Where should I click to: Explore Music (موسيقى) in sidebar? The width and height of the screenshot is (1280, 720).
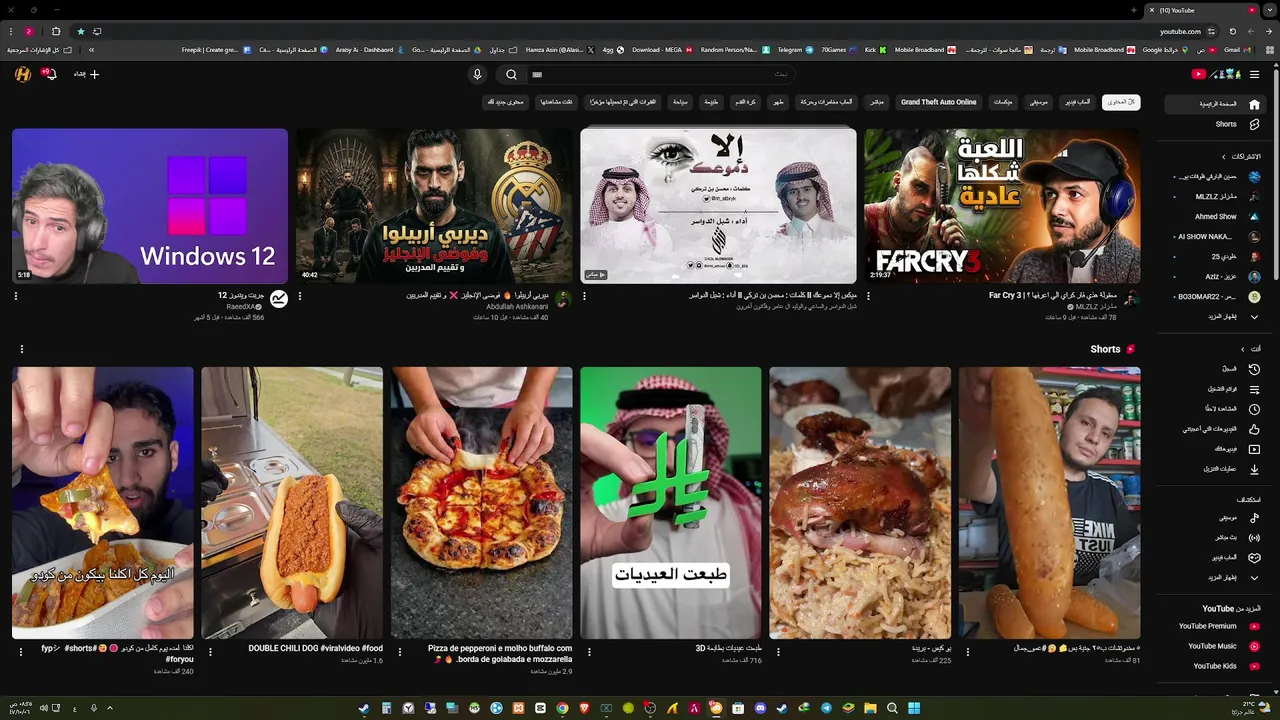(1217, 518)
